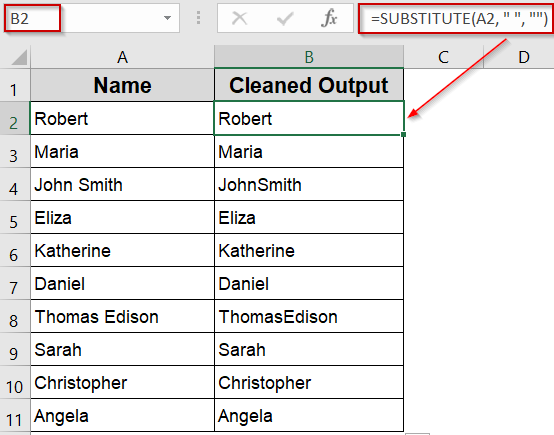Click the Enter checkmark formula bar icon
Screen dimensions: 554x435
[x=285, y=18]
